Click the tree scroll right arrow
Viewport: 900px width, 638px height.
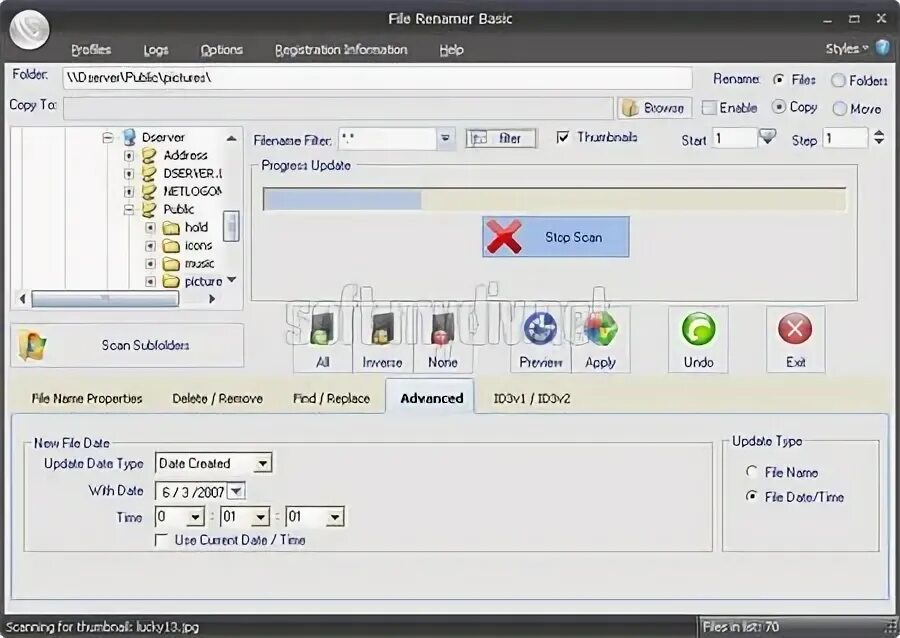[212, 299]
